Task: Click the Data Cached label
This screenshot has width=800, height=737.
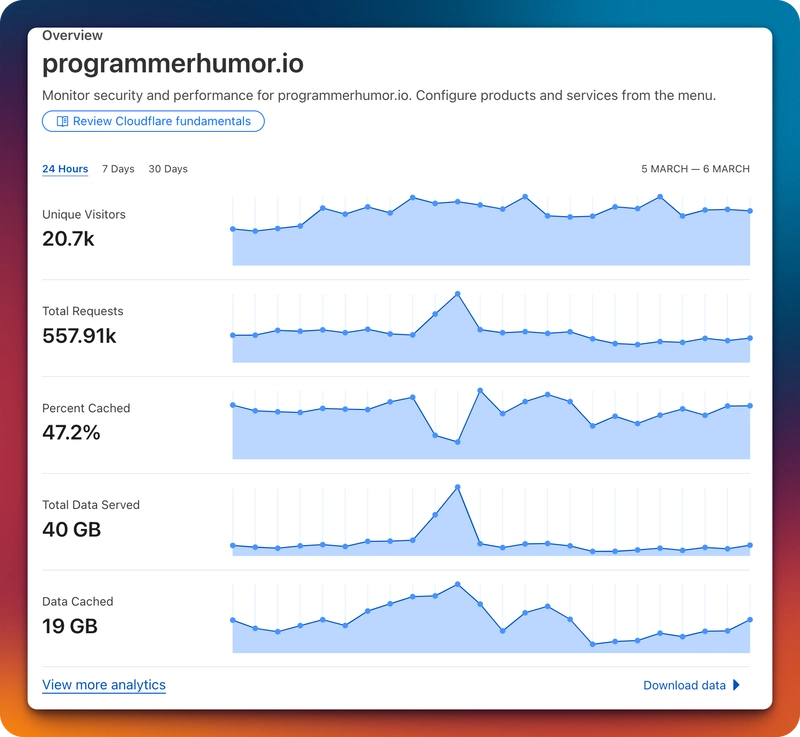Action: (78, 601)
